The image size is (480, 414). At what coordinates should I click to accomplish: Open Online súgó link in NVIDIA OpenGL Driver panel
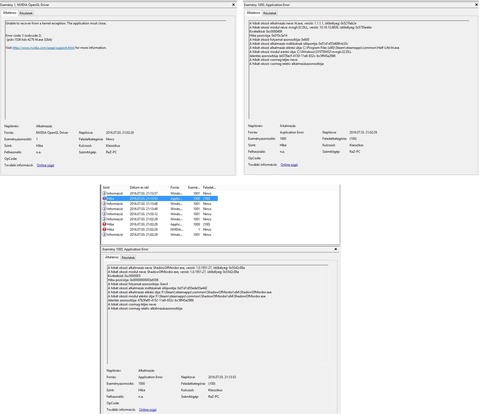coord(45,165)
